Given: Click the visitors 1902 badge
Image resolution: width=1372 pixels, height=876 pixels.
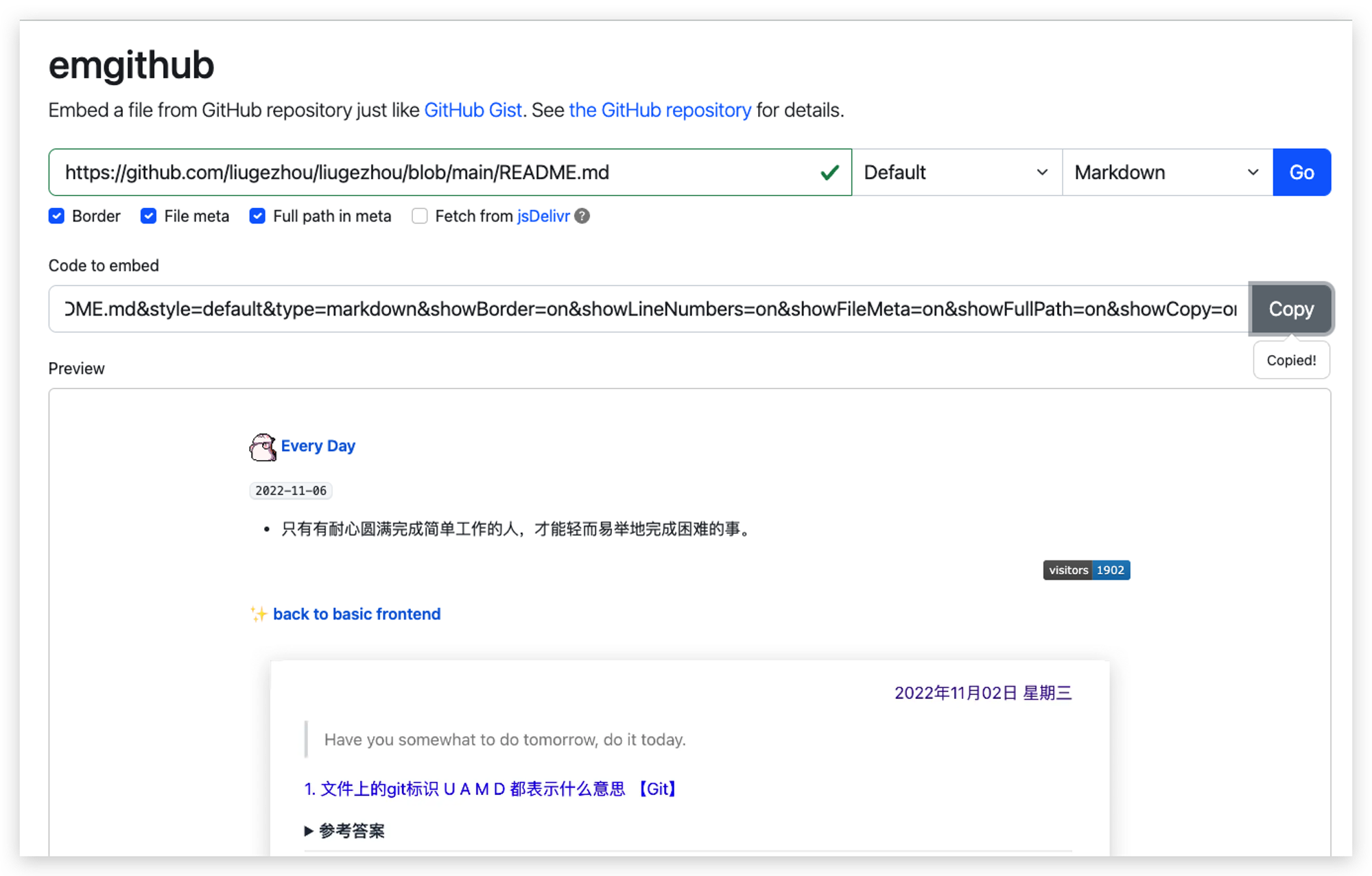Looking at the screenshot, I should [1087, 570].
